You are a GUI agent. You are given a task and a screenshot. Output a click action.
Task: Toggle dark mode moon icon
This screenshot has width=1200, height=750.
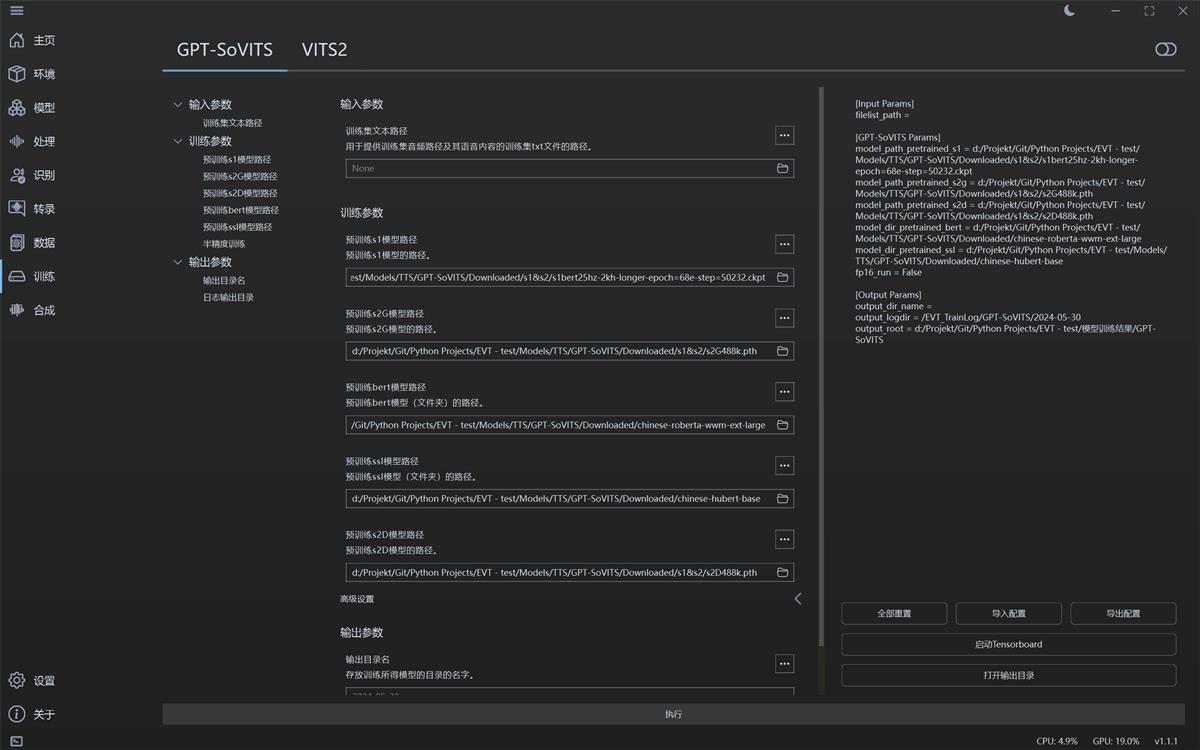[x=1070, y=11]
